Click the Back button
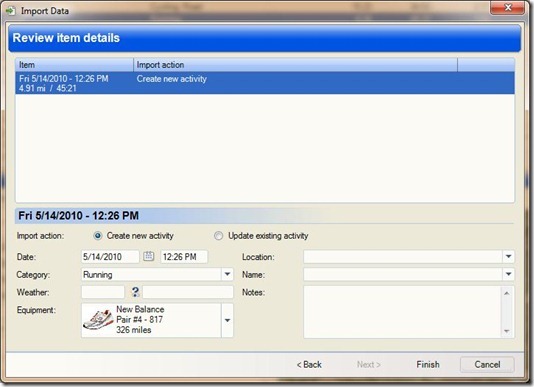Image resolution: width=534 pixels, height=387 pixels. pos(309,365)
